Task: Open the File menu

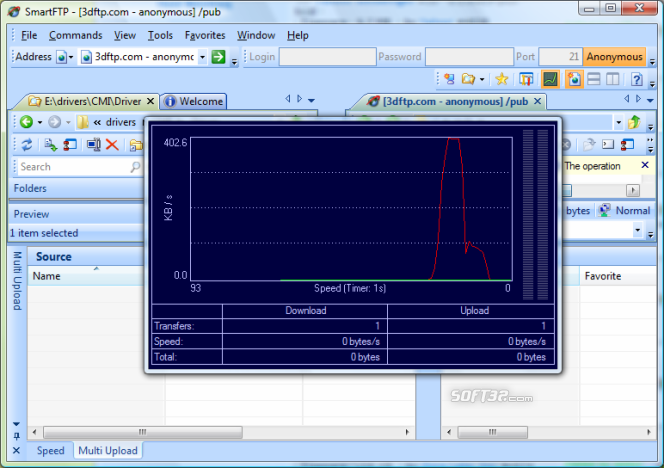Action: 29,35
